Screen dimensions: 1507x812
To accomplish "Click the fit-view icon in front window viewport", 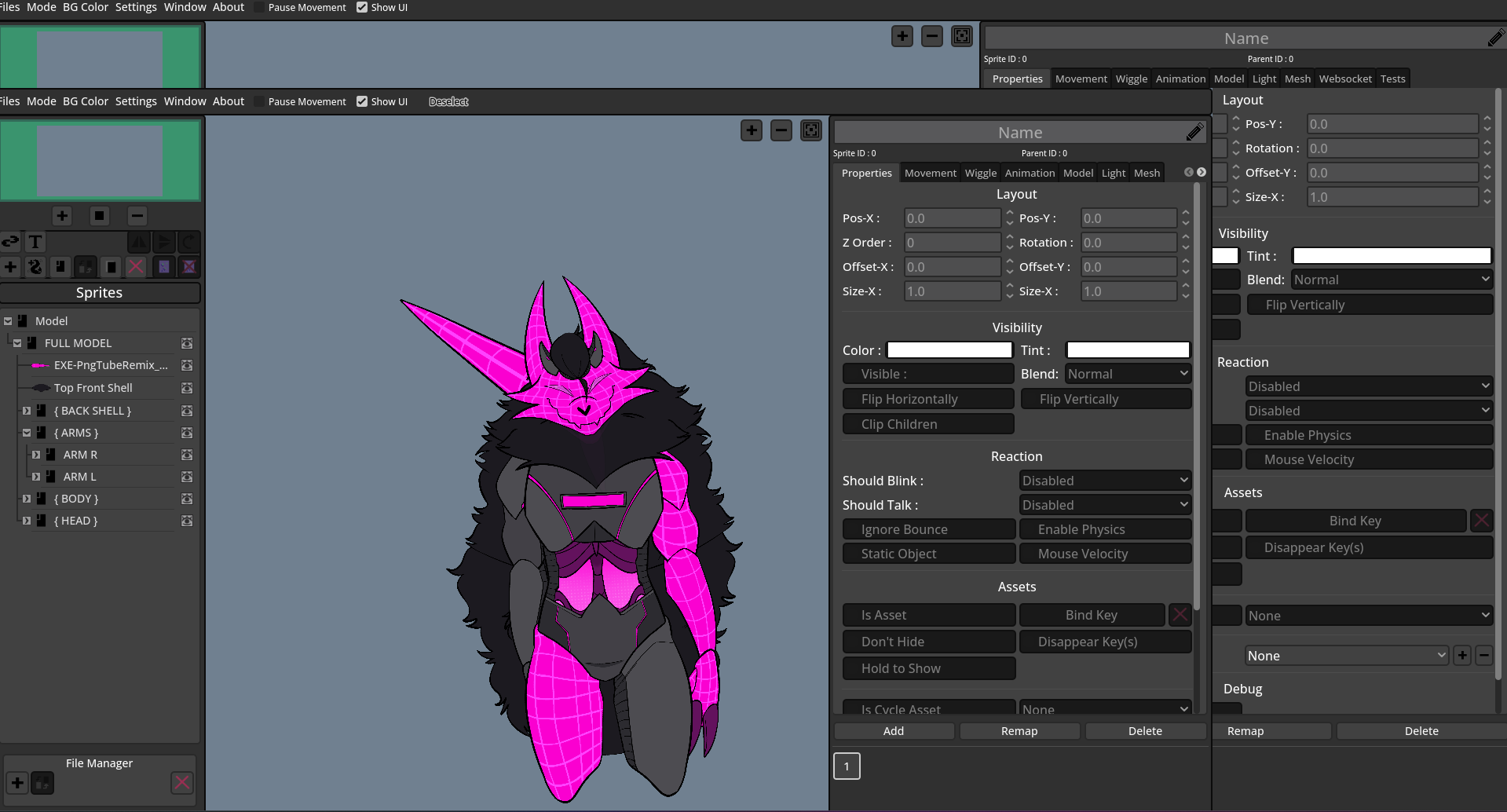I will [x=811, y=130].
